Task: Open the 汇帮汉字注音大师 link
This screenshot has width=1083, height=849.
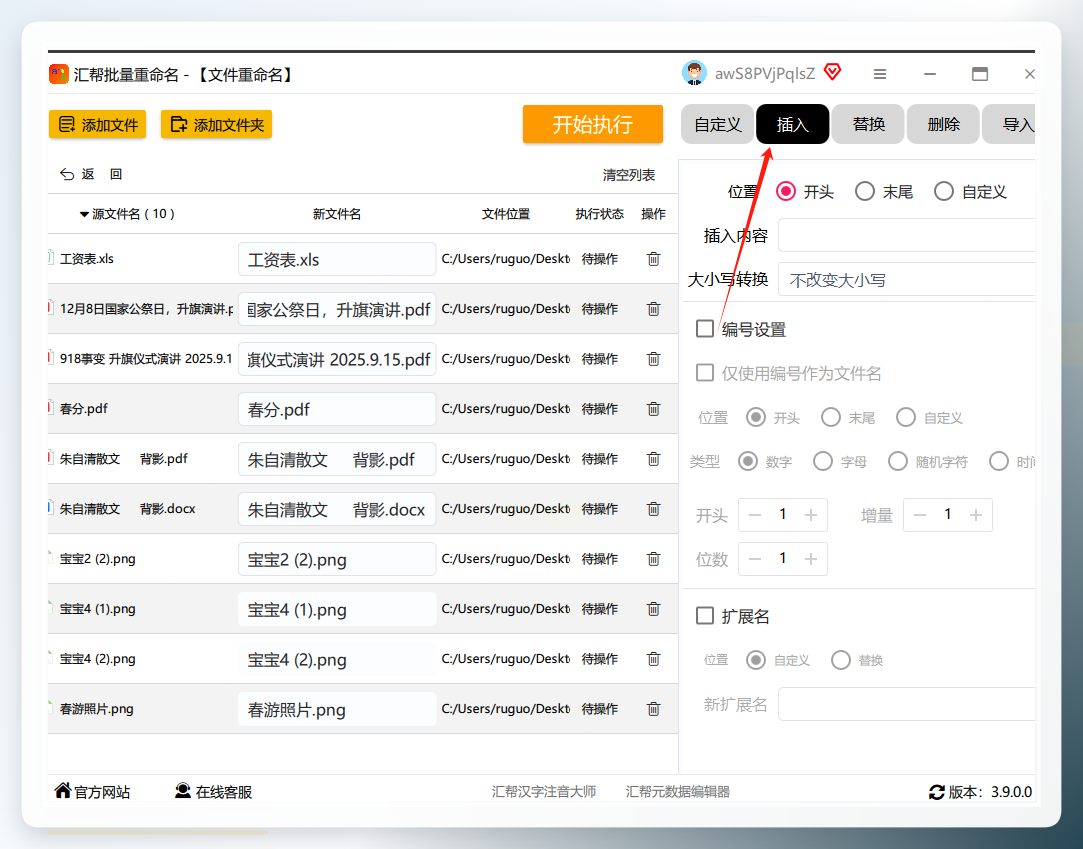Action: pyautogui.click(x=544, y=792)
